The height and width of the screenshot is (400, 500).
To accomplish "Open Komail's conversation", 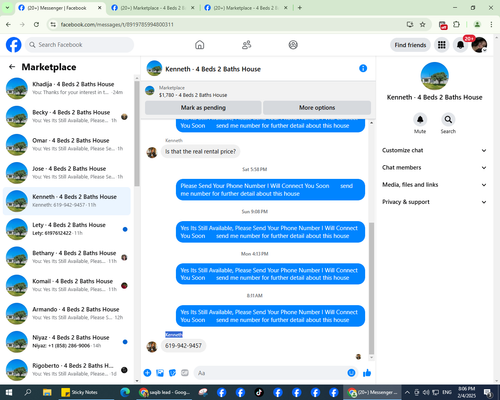I will (67, 285).
